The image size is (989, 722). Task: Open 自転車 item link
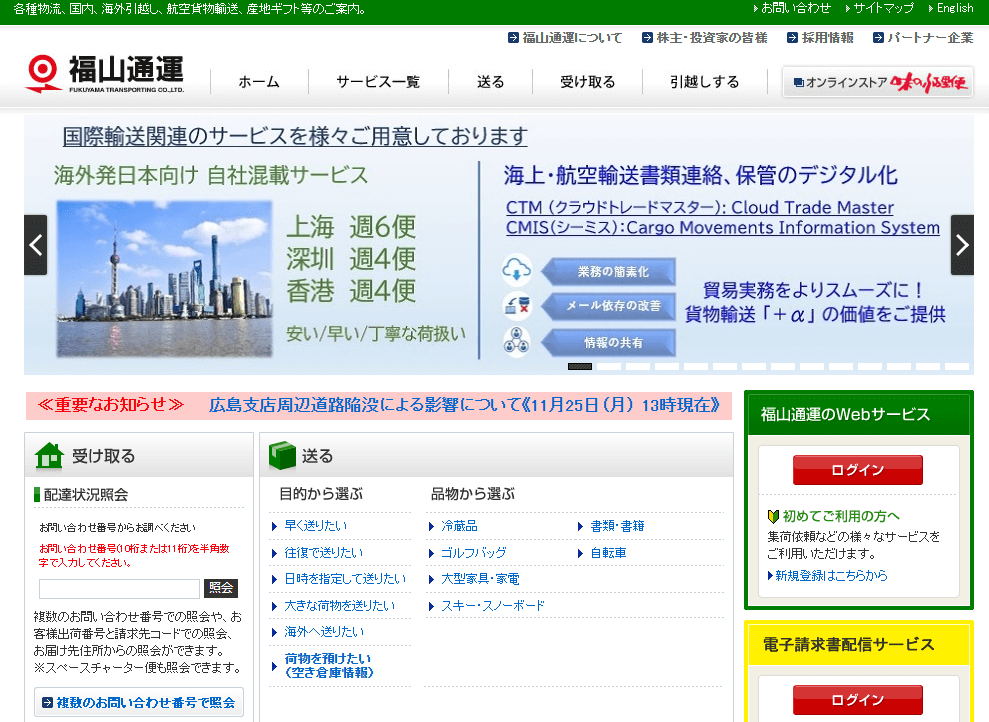coord(609,553)
